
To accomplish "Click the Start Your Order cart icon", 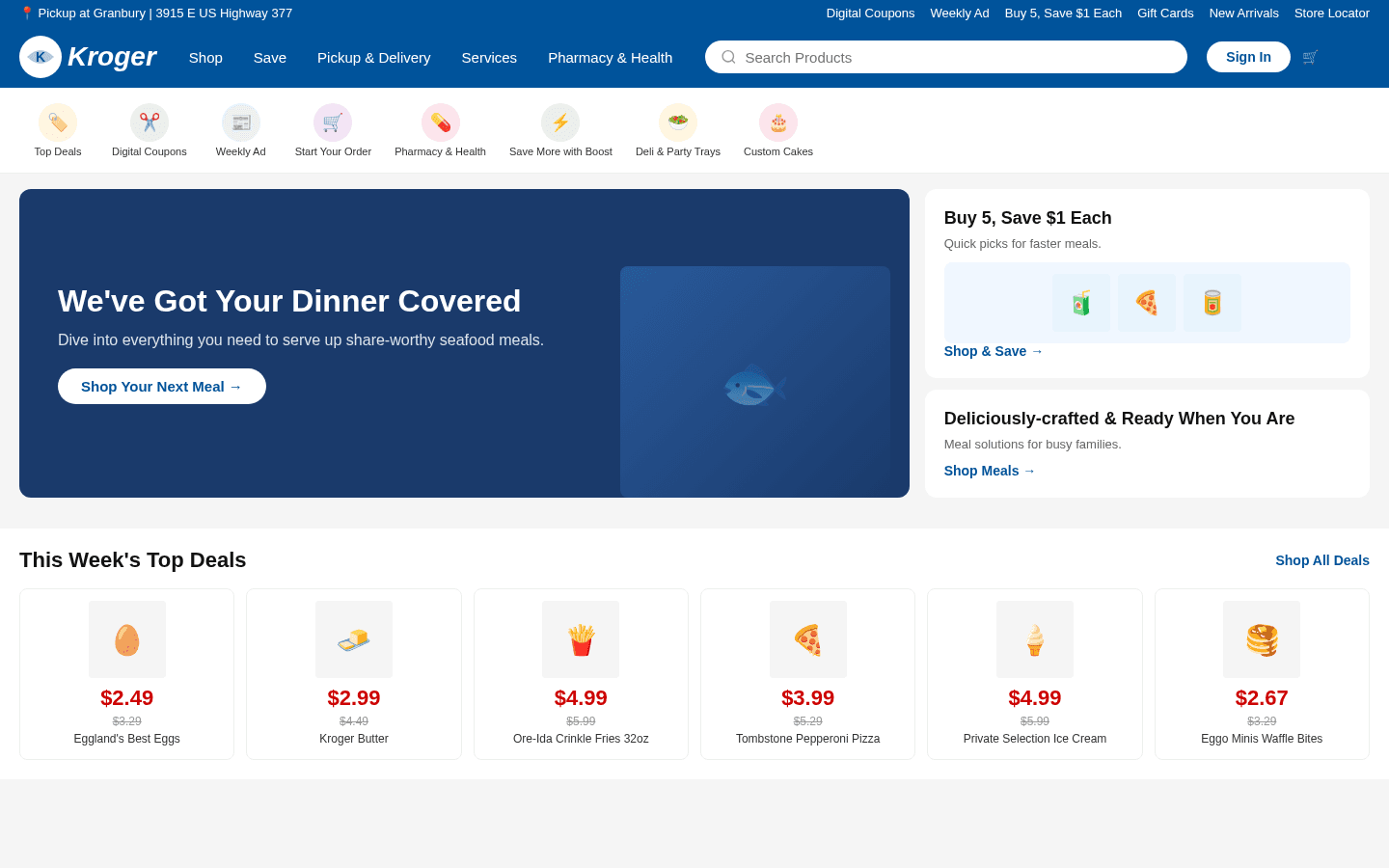I will (332, 122).
